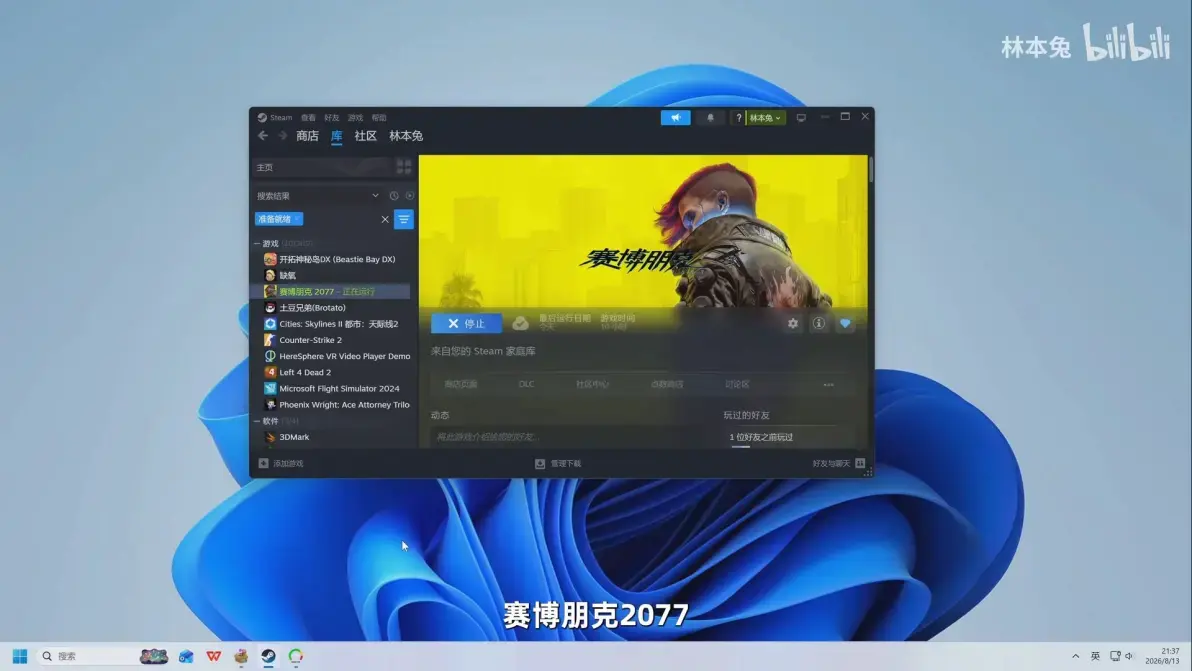Open the 社区中心 link
Image resolution: width=1192 pixels, height=671 pixels.
pyautogui.click(x=592, y=385)
